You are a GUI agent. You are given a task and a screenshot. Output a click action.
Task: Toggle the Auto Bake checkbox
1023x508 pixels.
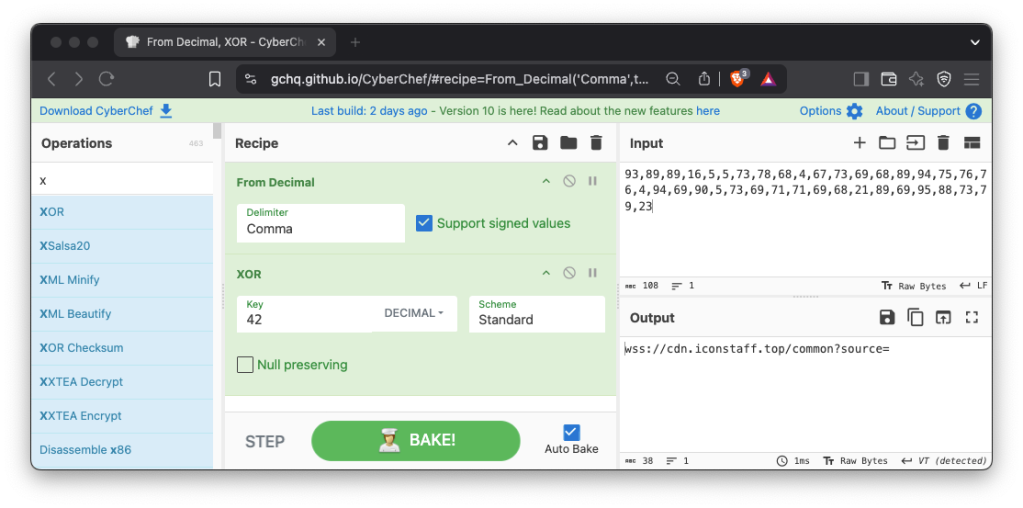(571, 432)
